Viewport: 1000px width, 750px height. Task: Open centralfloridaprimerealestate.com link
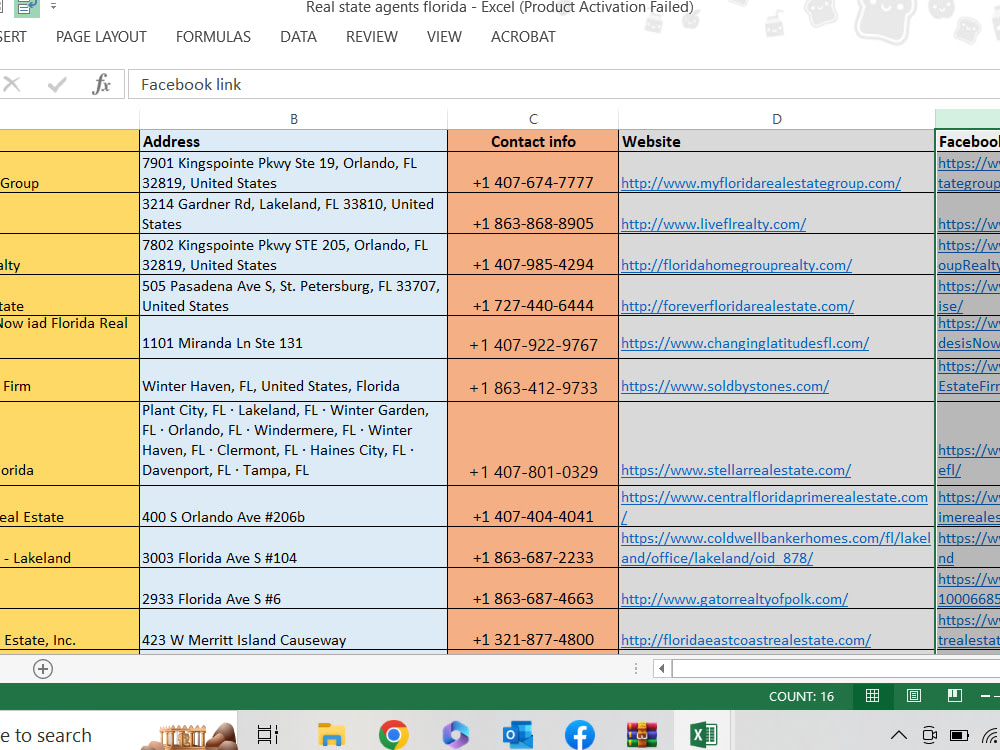point(774,507)
